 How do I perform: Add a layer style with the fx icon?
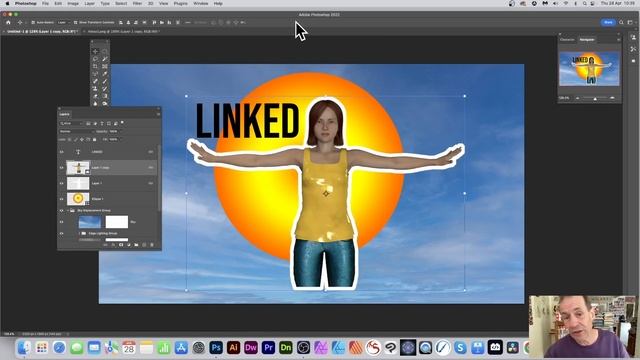point(113,244)
